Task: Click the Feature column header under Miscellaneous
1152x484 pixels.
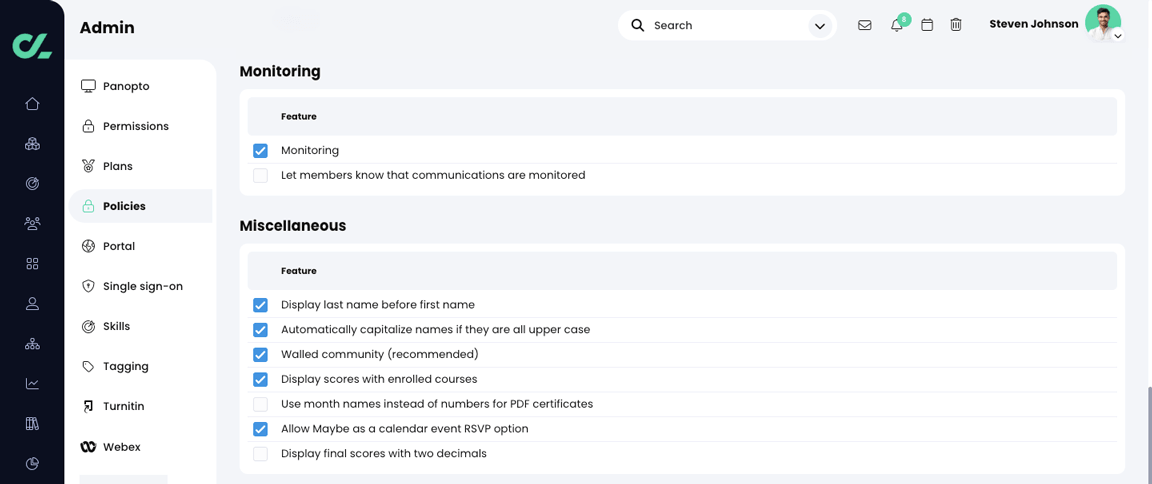Action: tap(298, 271)
